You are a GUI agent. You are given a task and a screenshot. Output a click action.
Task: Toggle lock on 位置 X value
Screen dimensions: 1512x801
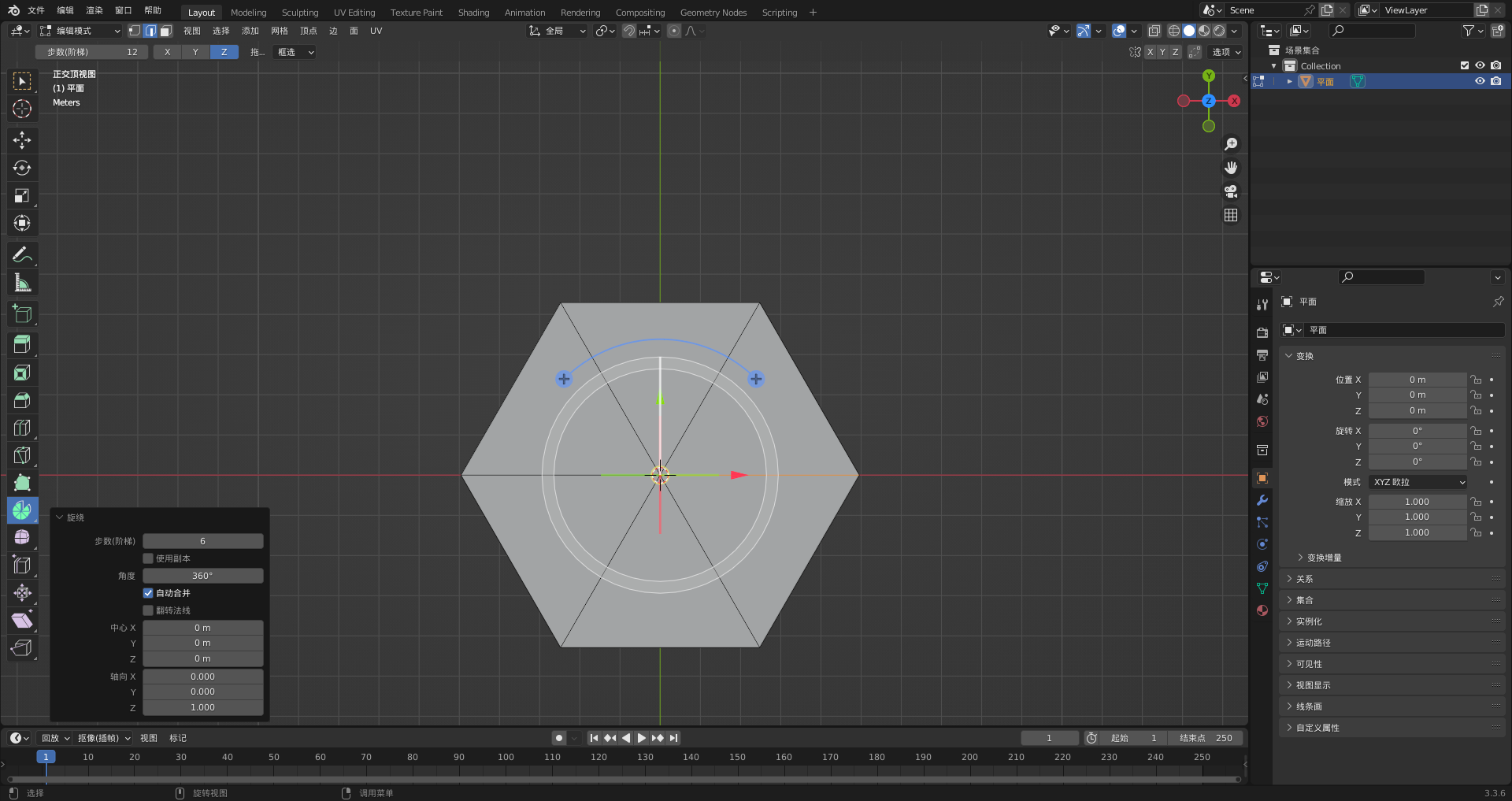tap(1476, 380)
